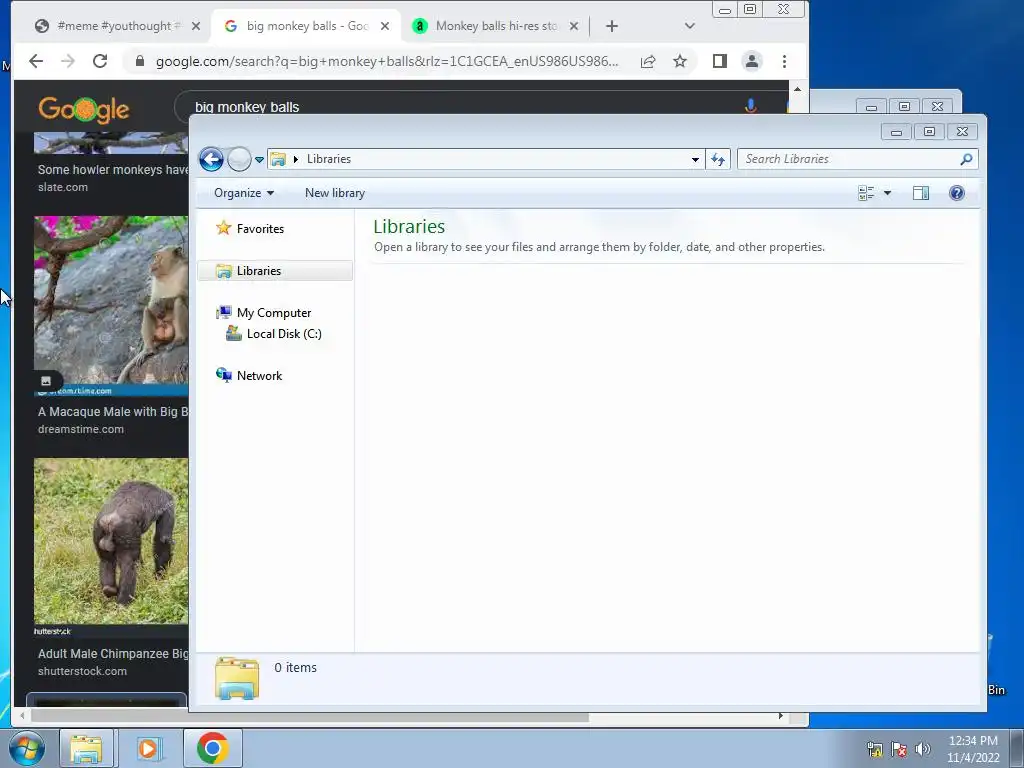Click the Explorer forward navigation button
Image resolution: width=1024 pixels, height=768 pixels.
(239, 159)
